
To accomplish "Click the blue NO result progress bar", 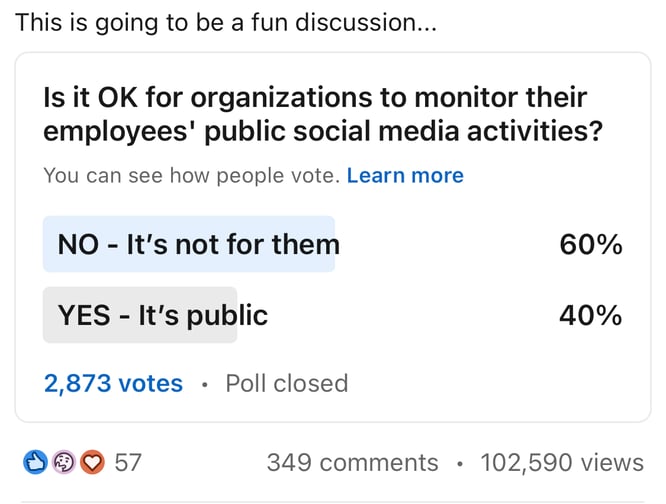I will pos(189,244).
